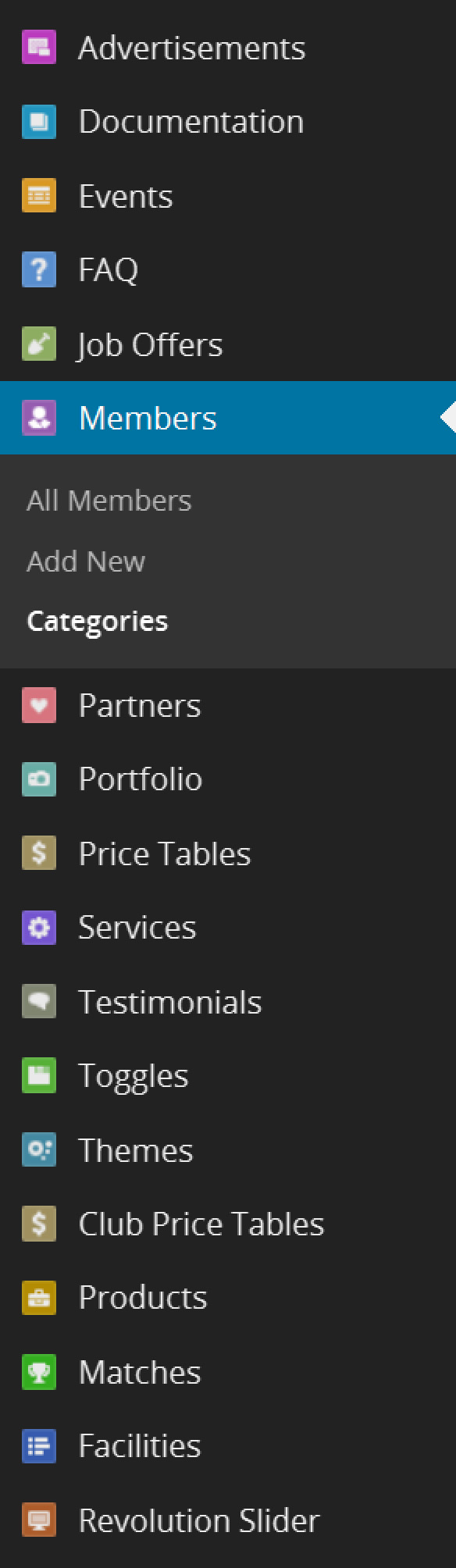Open the All Members submenu link
Screen dimensions: 456x1568
(109, 501)
